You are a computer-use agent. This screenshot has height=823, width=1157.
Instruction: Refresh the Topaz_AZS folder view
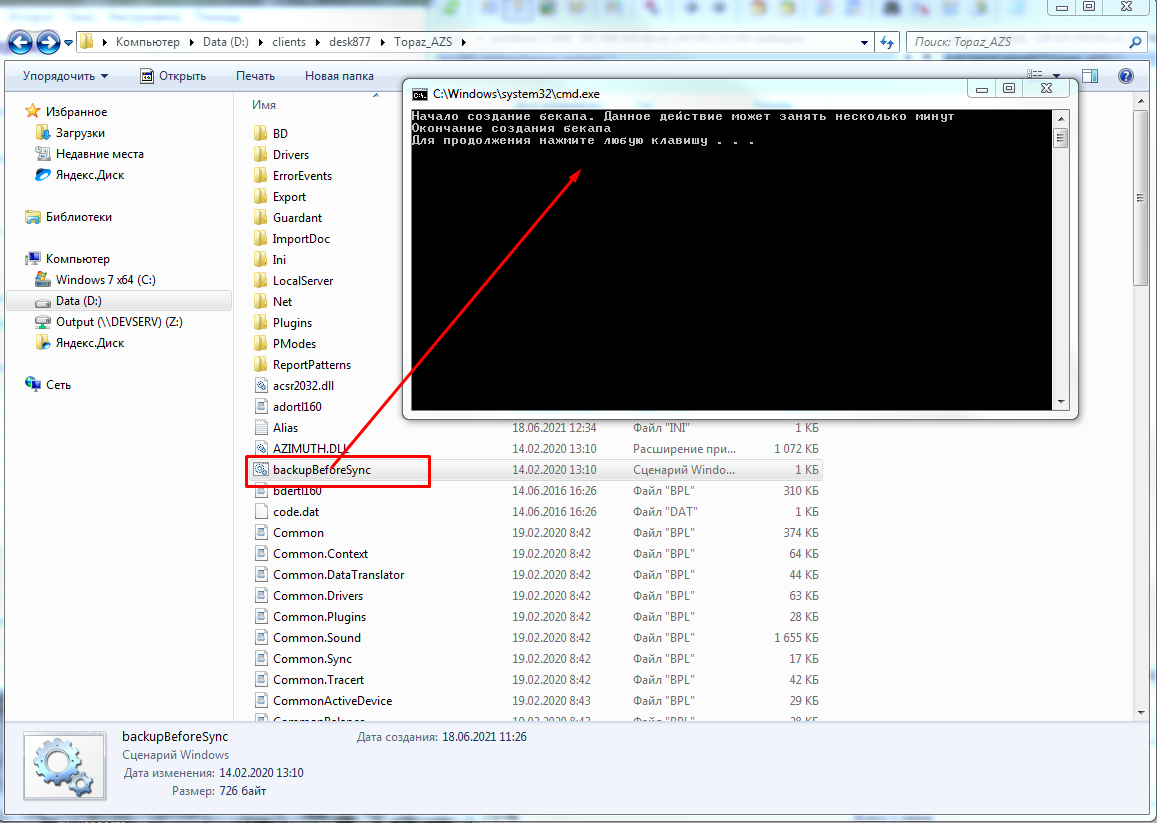[x=887, y=42]
